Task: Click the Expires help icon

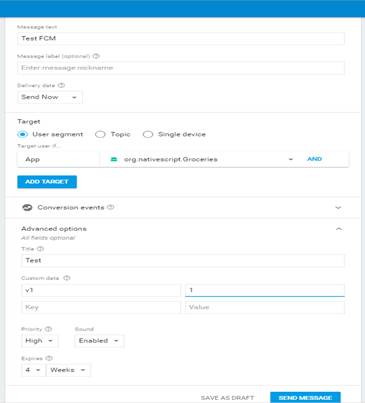Action: pos(49,358)
